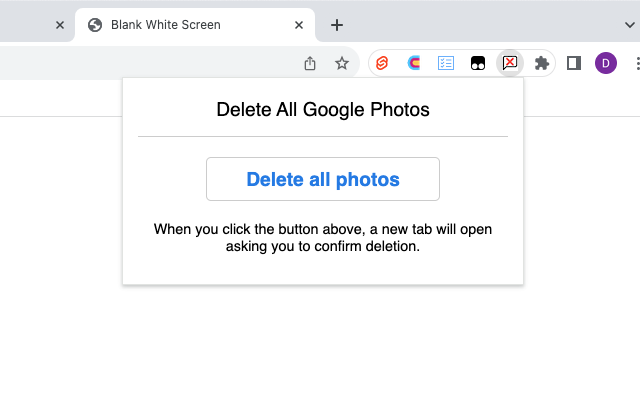Image resolution: width=640 pixels, height=400 pixels.
Task: Click the Delete All Google Photos heading
Action: [x=323, y=110]
